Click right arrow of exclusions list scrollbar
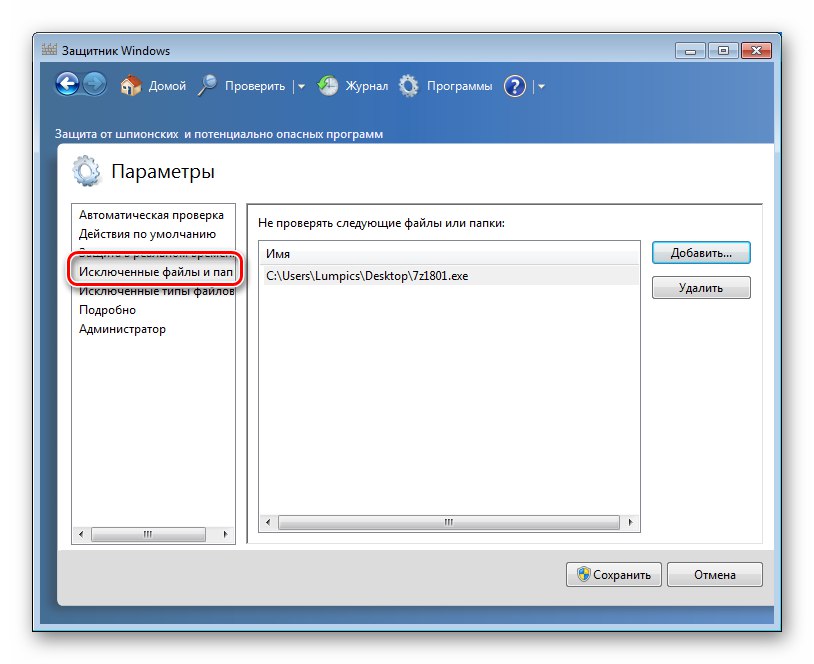Image resolution: width=814 pixels, height=664 pixels. click(x=630, y=522)
